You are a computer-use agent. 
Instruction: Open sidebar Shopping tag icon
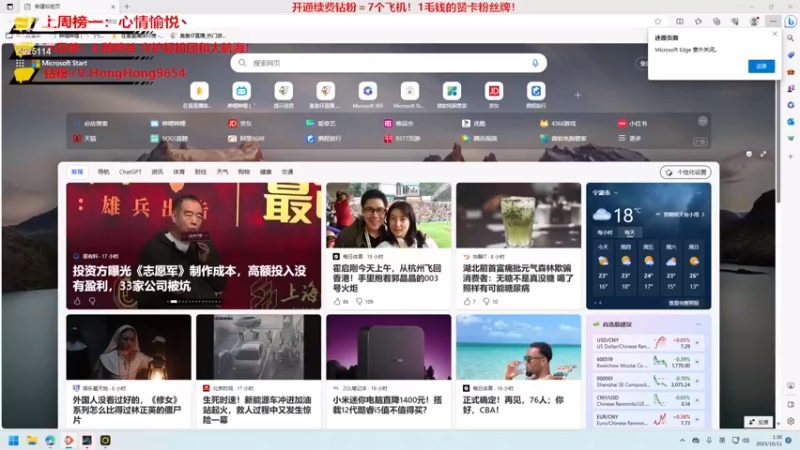click(791, 55)
